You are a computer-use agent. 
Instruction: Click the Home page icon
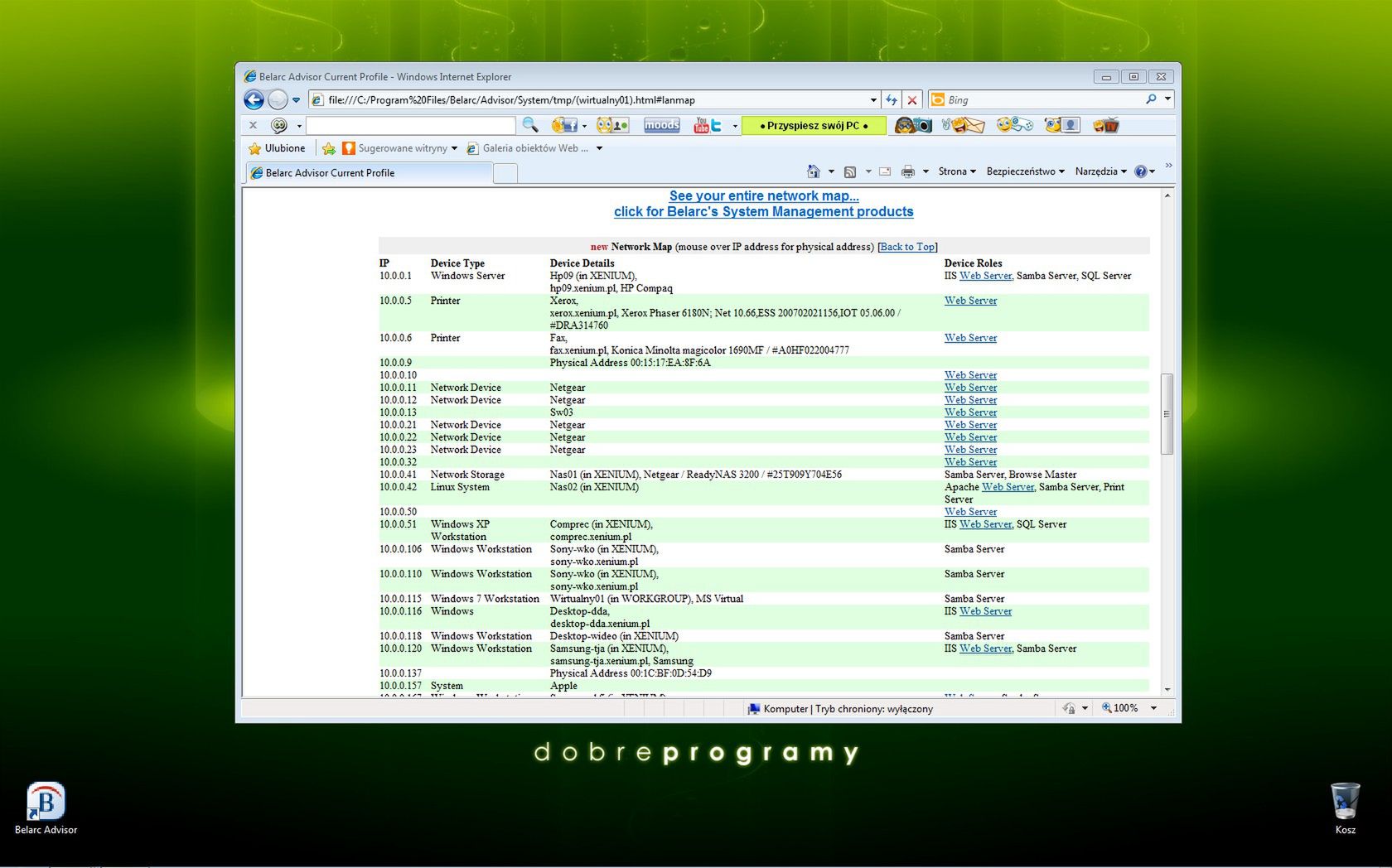[x=814, y=171]
